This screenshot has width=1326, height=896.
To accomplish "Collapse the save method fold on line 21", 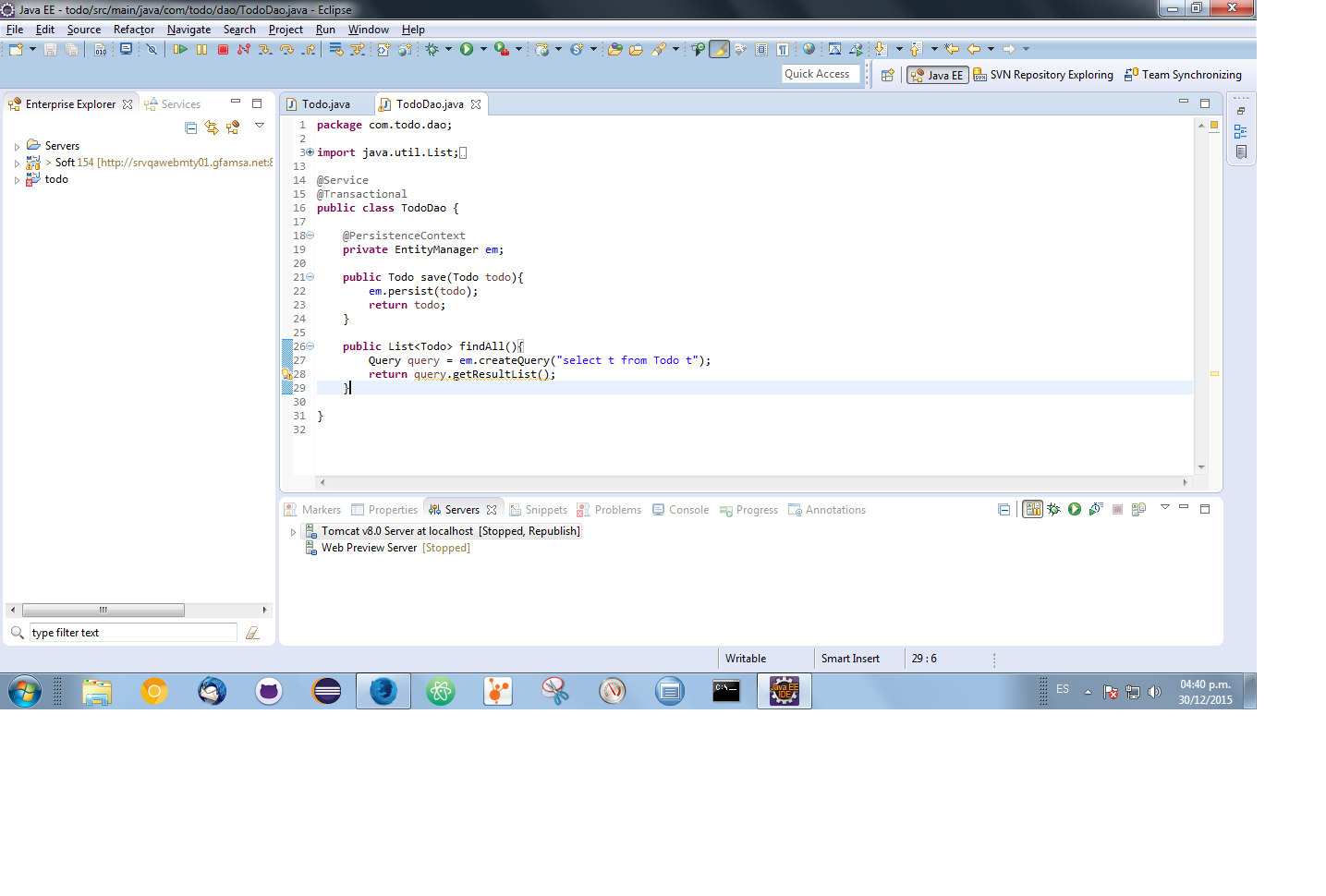I will [310, 277].
